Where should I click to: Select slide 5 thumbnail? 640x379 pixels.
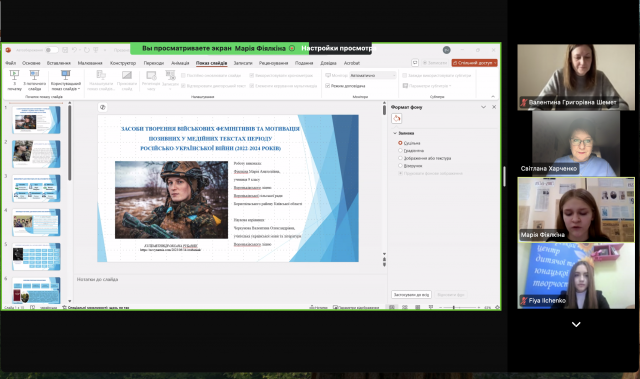coord(36,257)
